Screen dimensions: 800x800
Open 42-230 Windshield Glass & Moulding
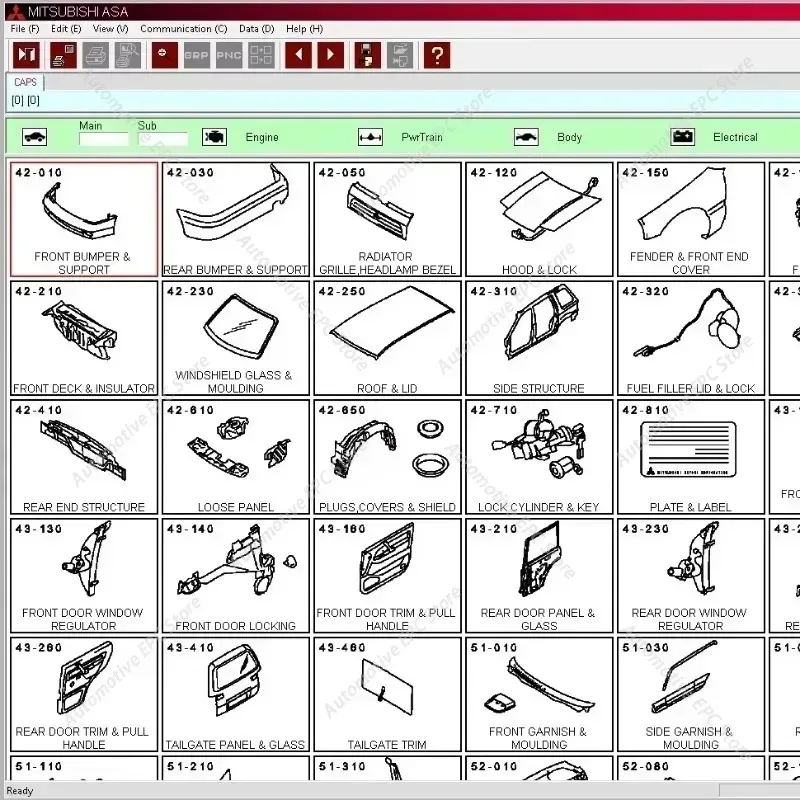pos(236,338)
